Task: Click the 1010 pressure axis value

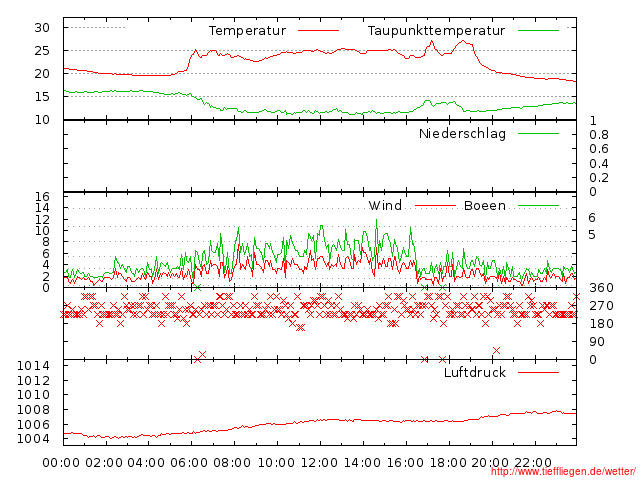Action: tap(33, 395)
